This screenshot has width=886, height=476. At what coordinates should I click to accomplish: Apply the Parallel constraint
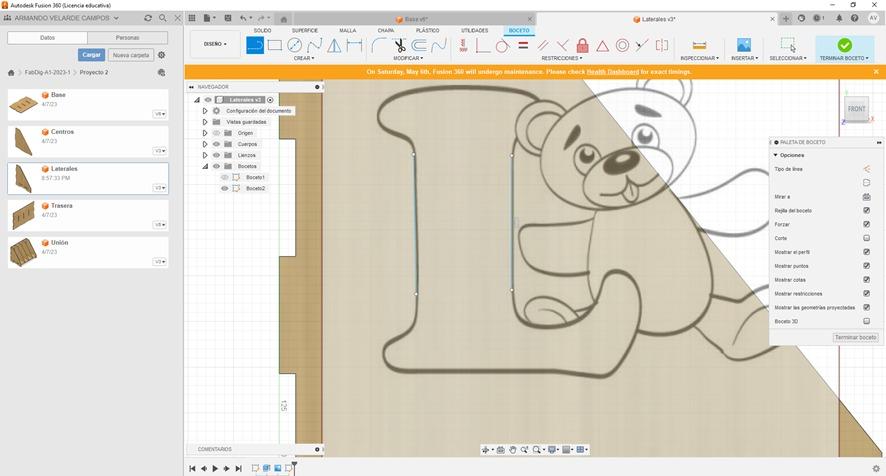[x=542, y=45]
